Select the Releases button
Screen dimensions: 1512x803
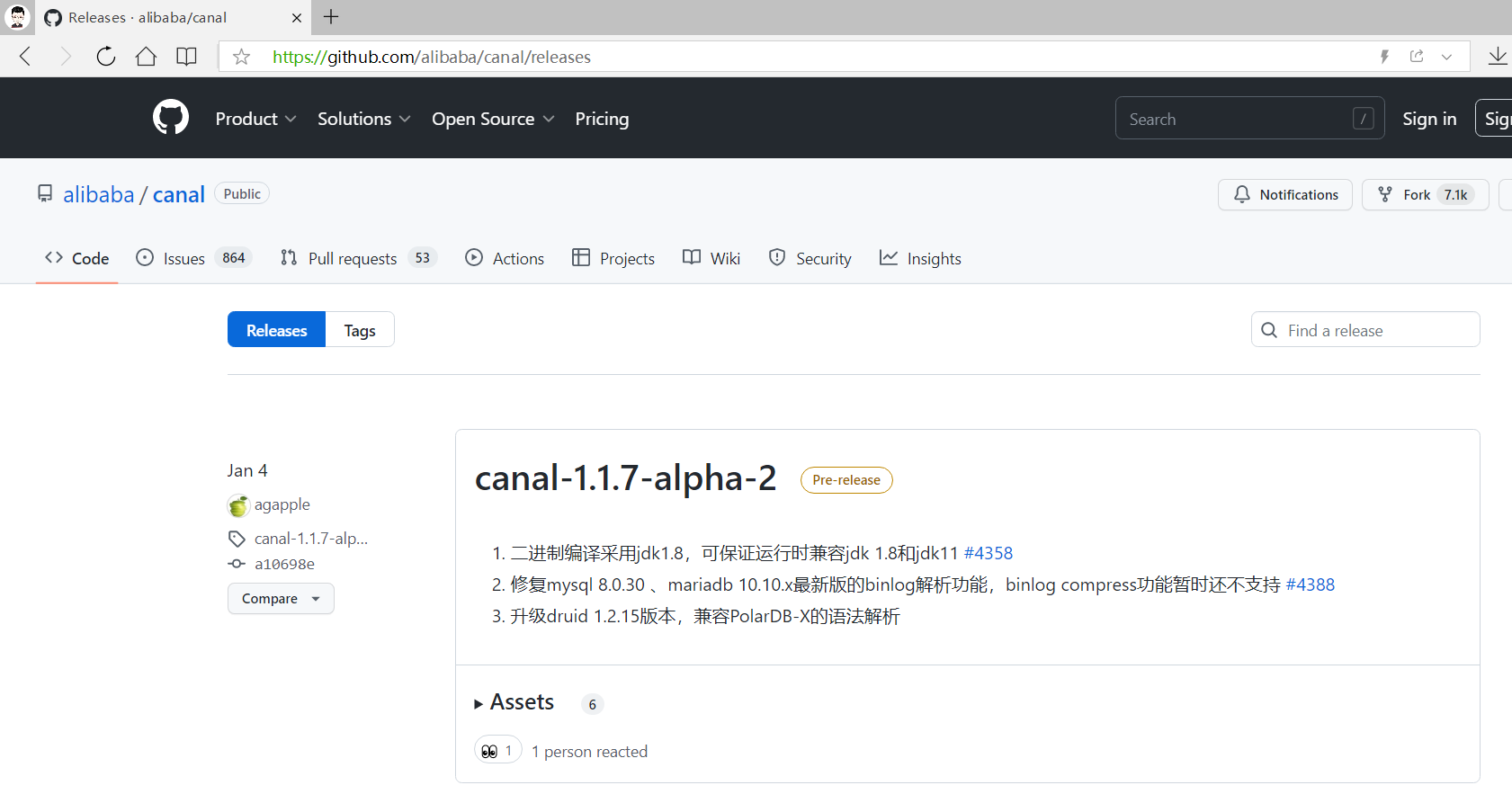click(x=276, y=330)
